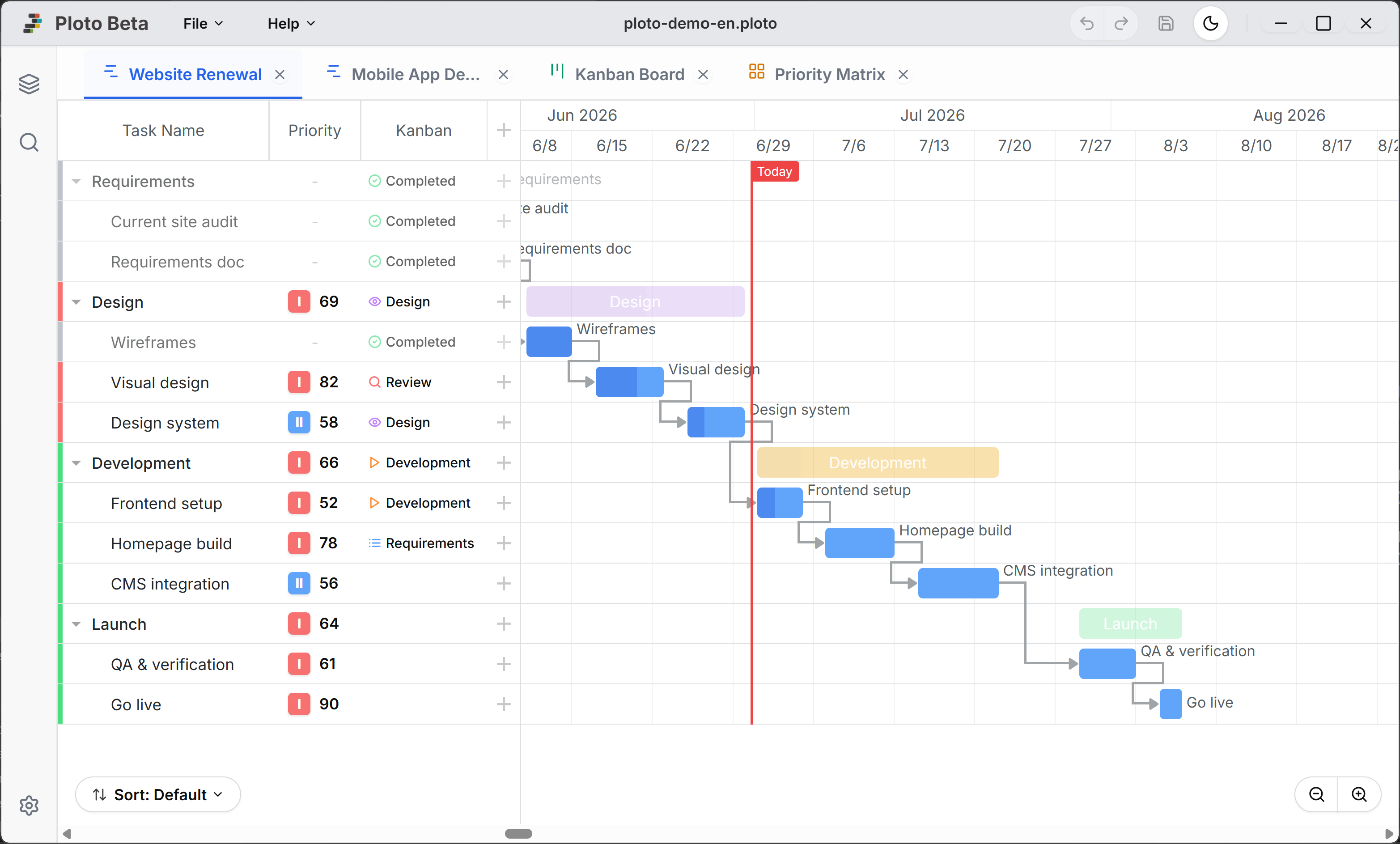The image size is (1400, 844).
Task: Switch to Mobile App De... tab
Action: [x=416, y=74]
